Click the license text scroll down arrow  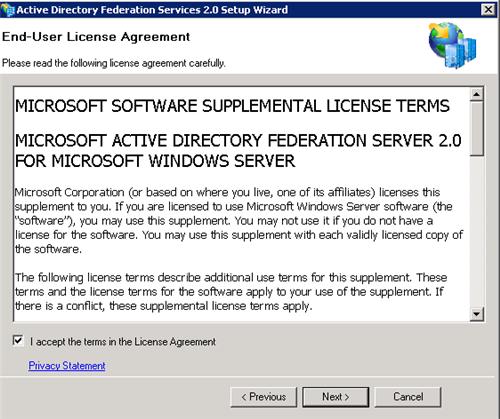pyautogui.click(x=477, y=314)
